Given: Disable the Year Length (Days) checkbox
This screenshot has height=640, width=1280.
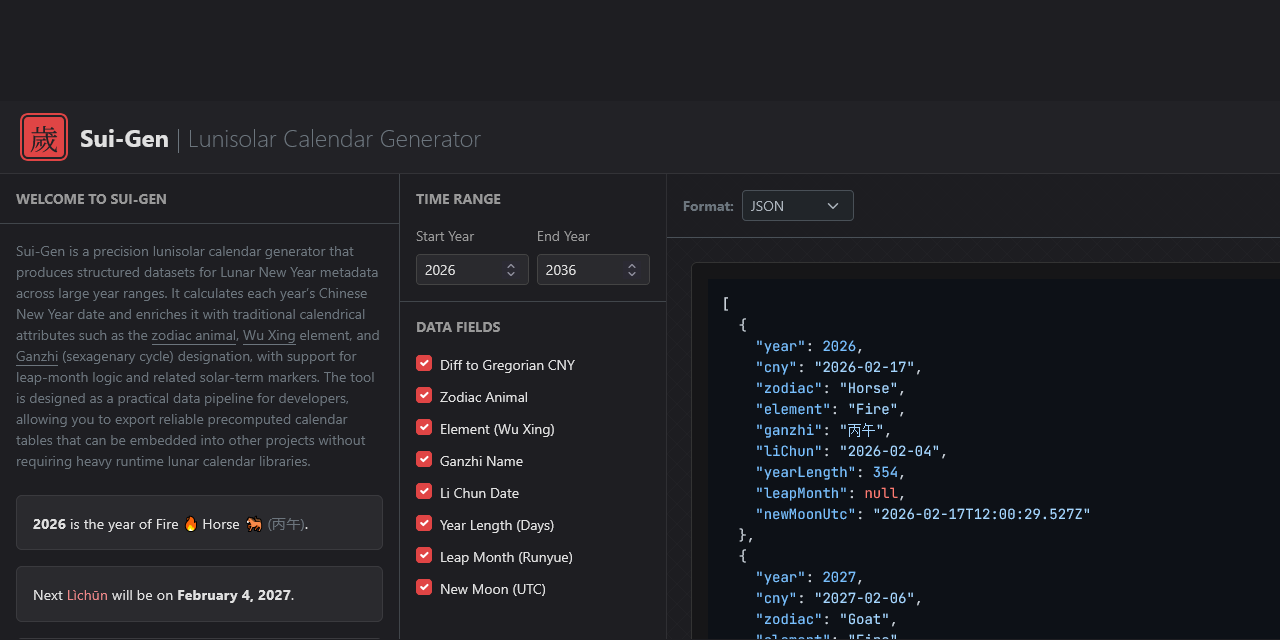Looking at the screenshot, I should 424,524.
